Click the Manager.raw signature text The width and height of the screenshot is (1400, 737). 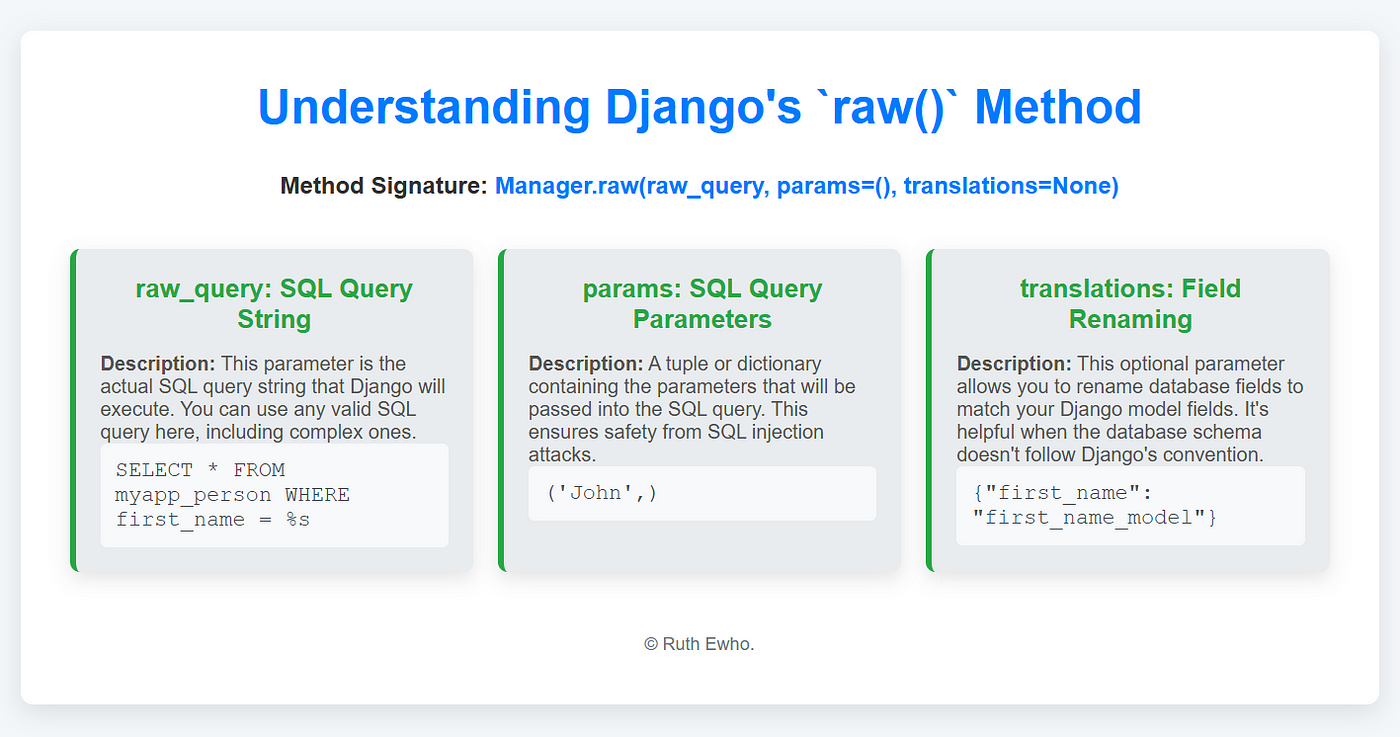tap(807, 186)
